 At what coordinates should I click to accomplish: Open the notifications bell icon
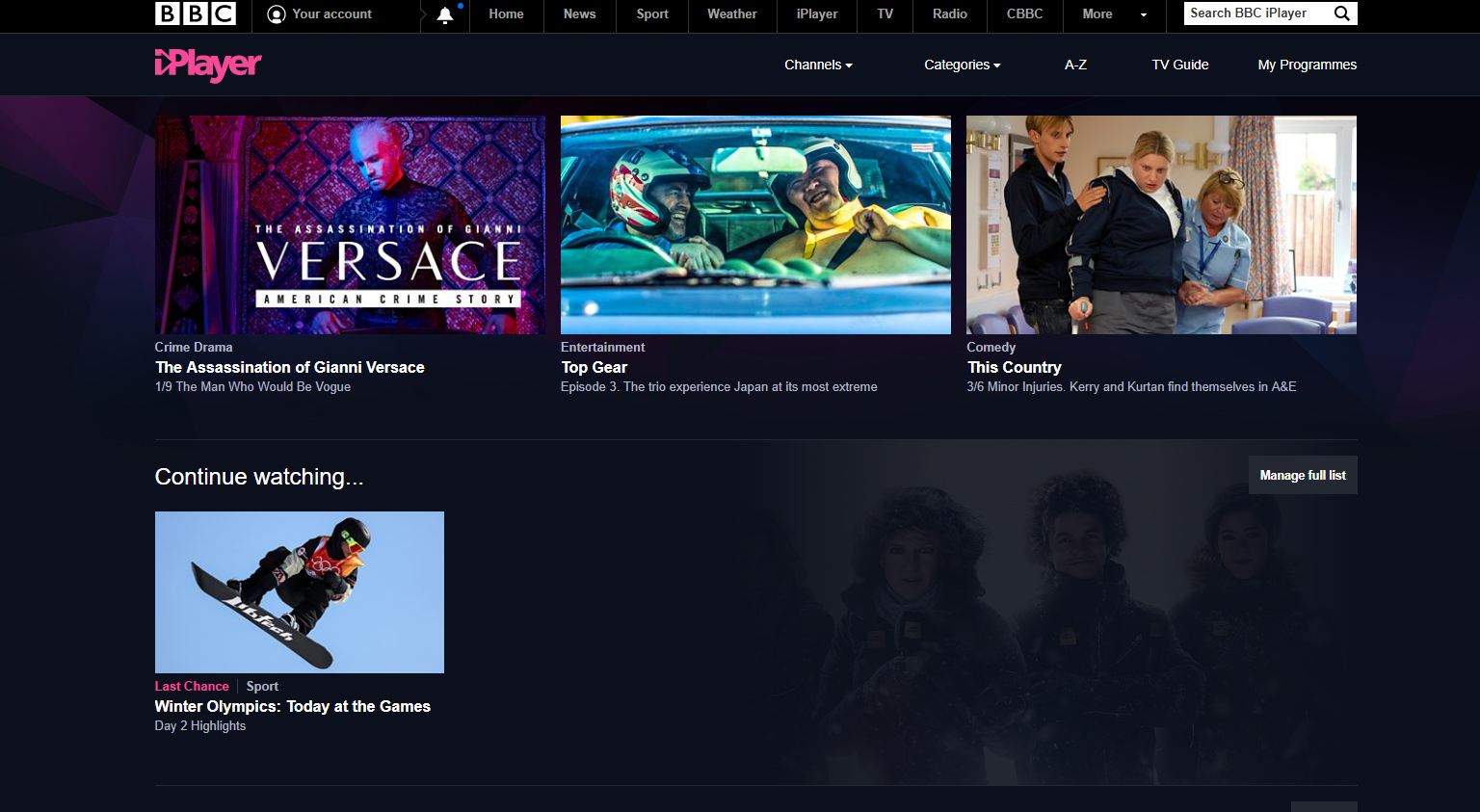pos(445,14)
